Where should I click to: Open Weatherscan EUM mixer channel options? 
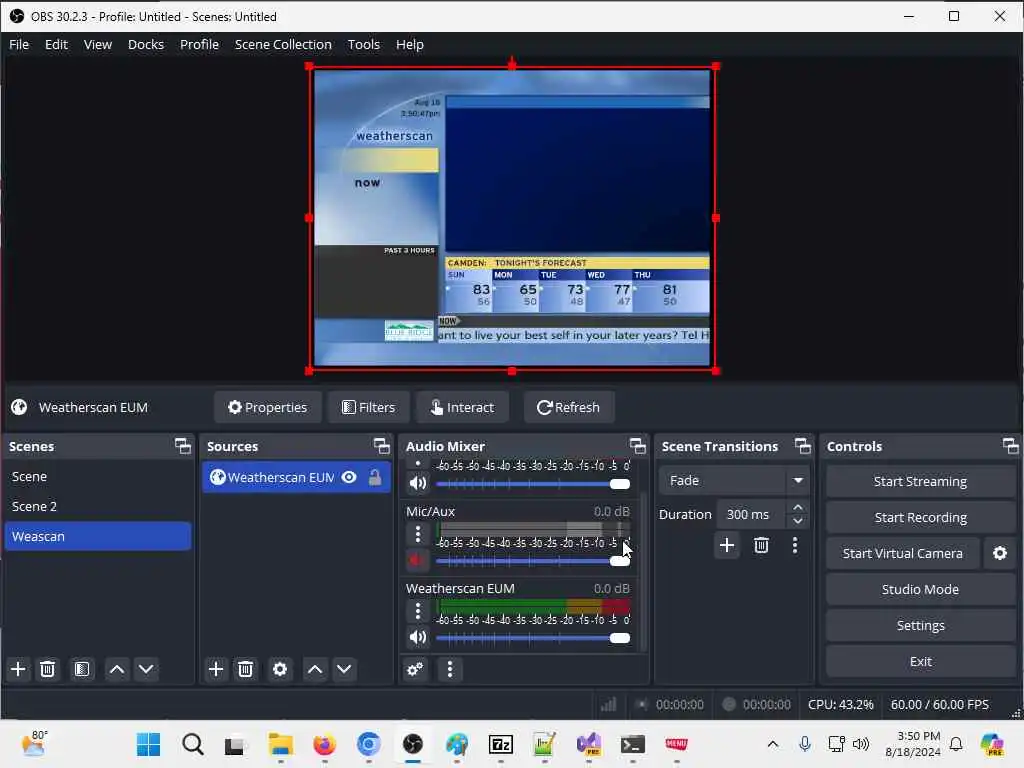(x=418, y=611)
